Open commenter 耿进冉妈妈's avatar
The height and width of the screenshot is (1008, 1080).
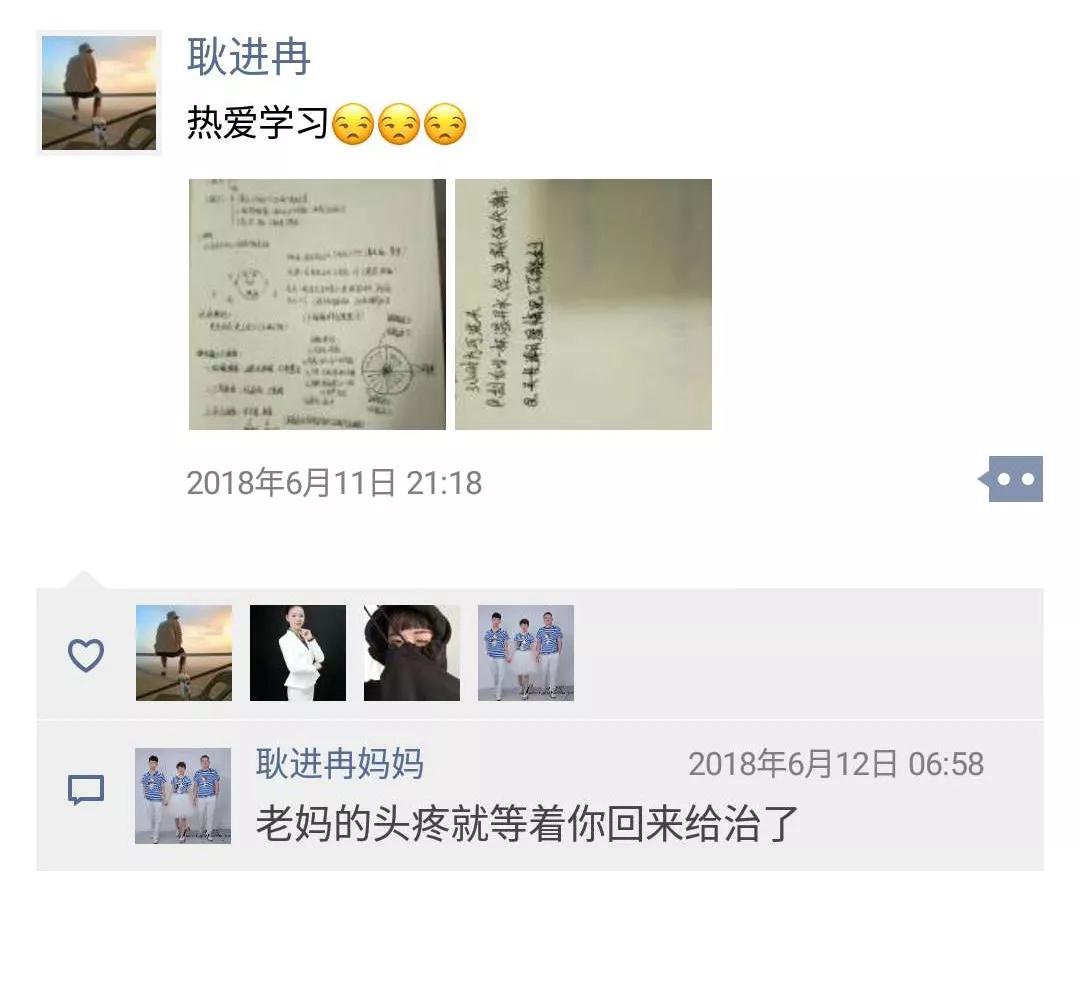tap(183, 796)
